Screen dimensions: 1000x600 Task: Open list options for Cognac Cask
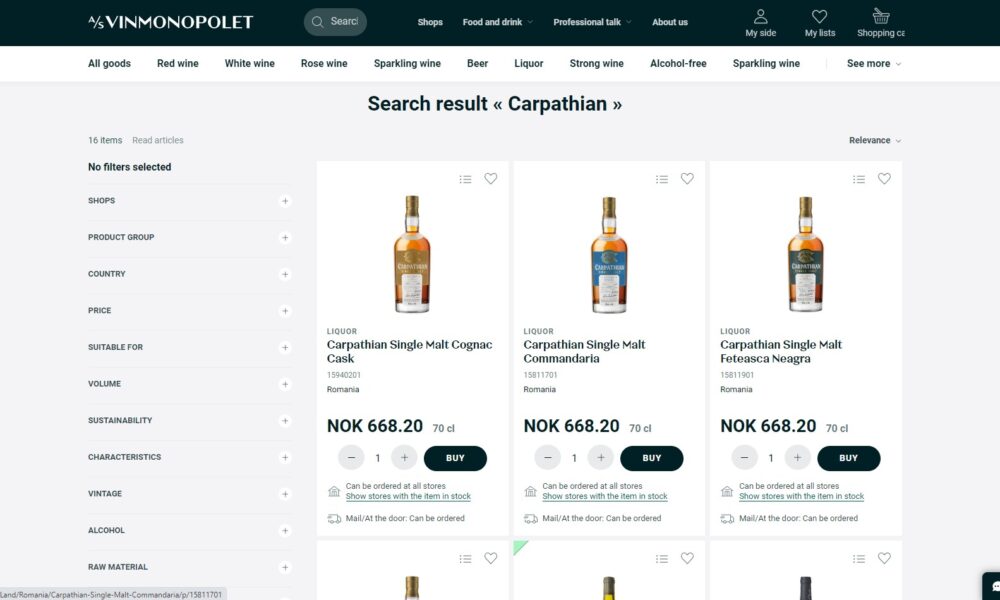pyautogui.click(x=465, y=179)
